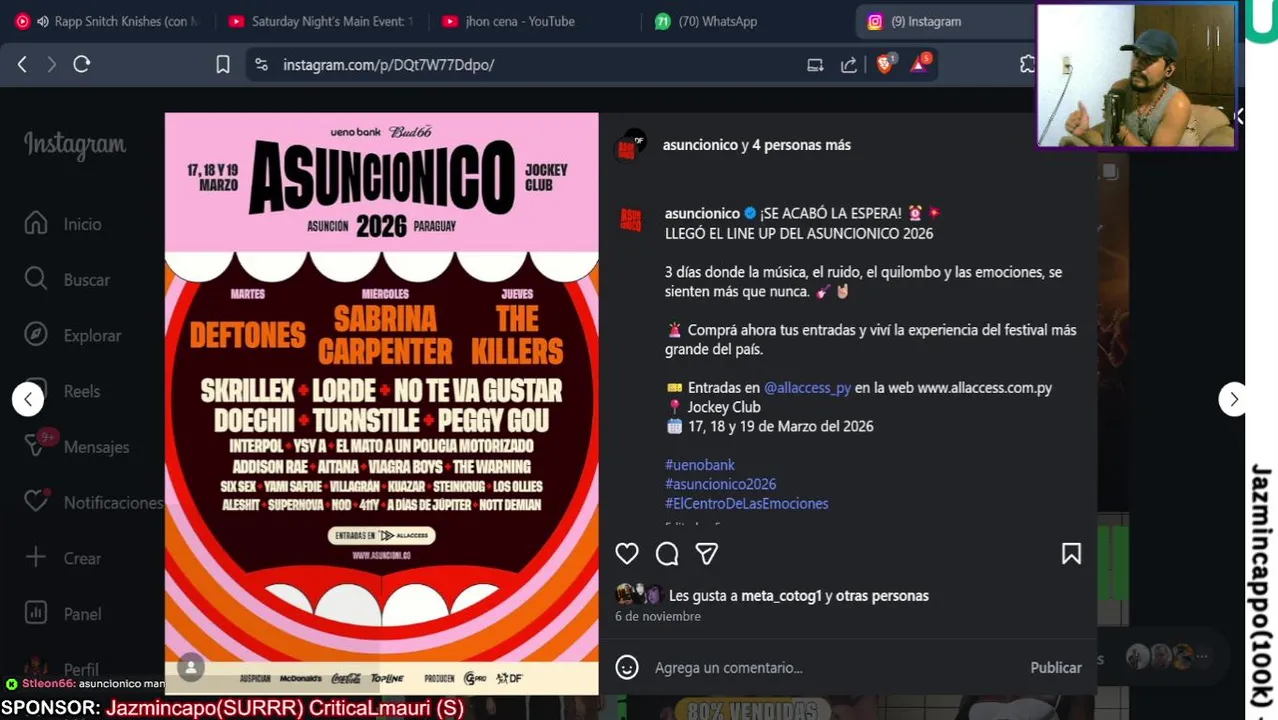Image resolution: width=1278 pixels, height=720 pixels.
Task: Show next post with right arrow
Action: [1234, 399]
